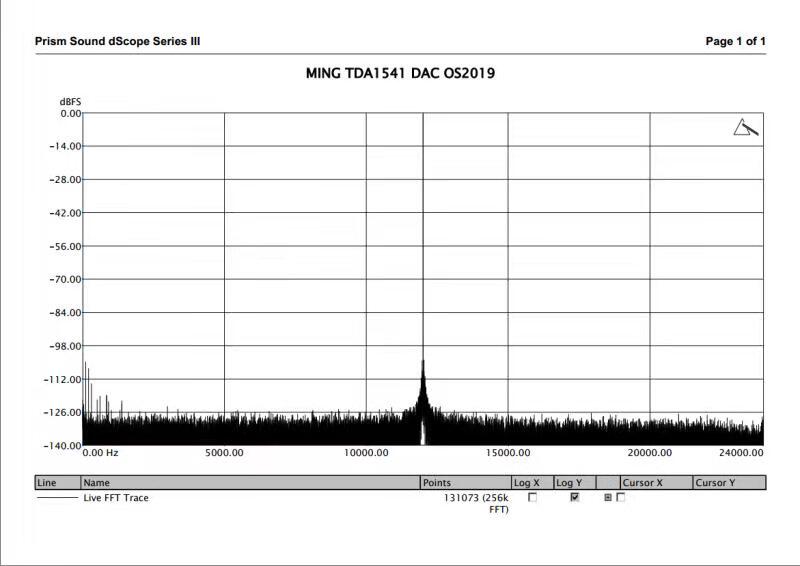Image resolution: width=800 pixels, height=566 pixels.
Task: Click the -98.00 Y-axis label
Action: 65,346
